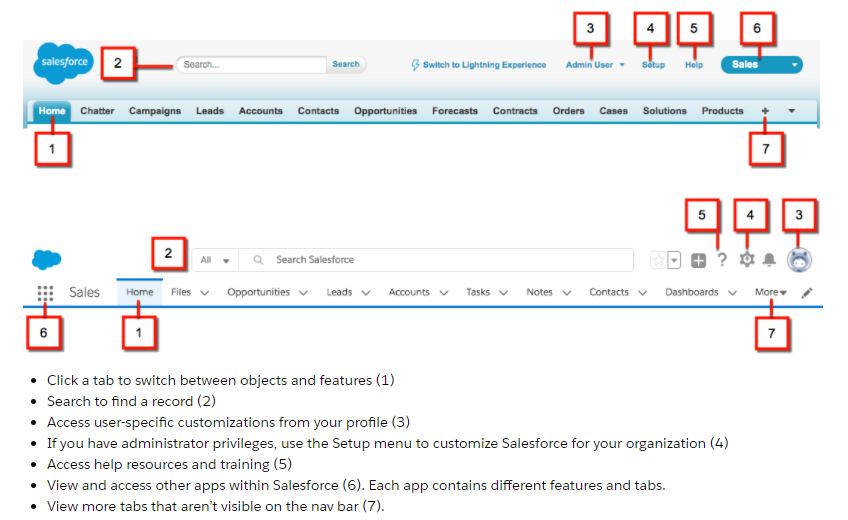This screenshot has width=848, height=520.
Task: Click the plus icon for all tabs
Action: click(765, 111)
